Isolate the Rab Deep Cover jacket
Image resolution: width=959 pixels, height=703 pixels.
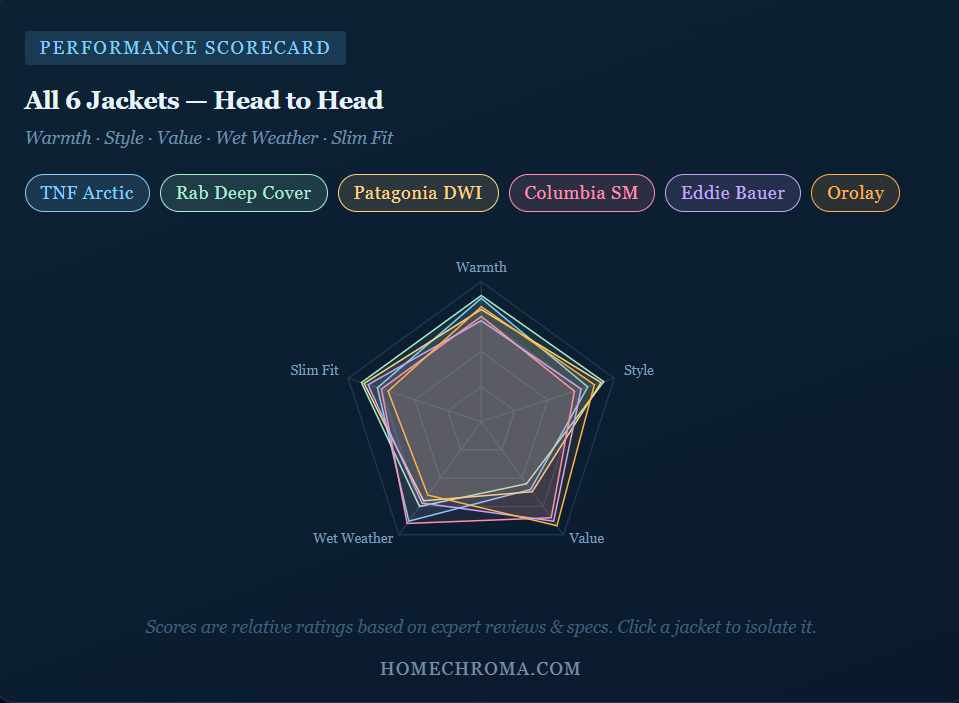pos(243,193)
